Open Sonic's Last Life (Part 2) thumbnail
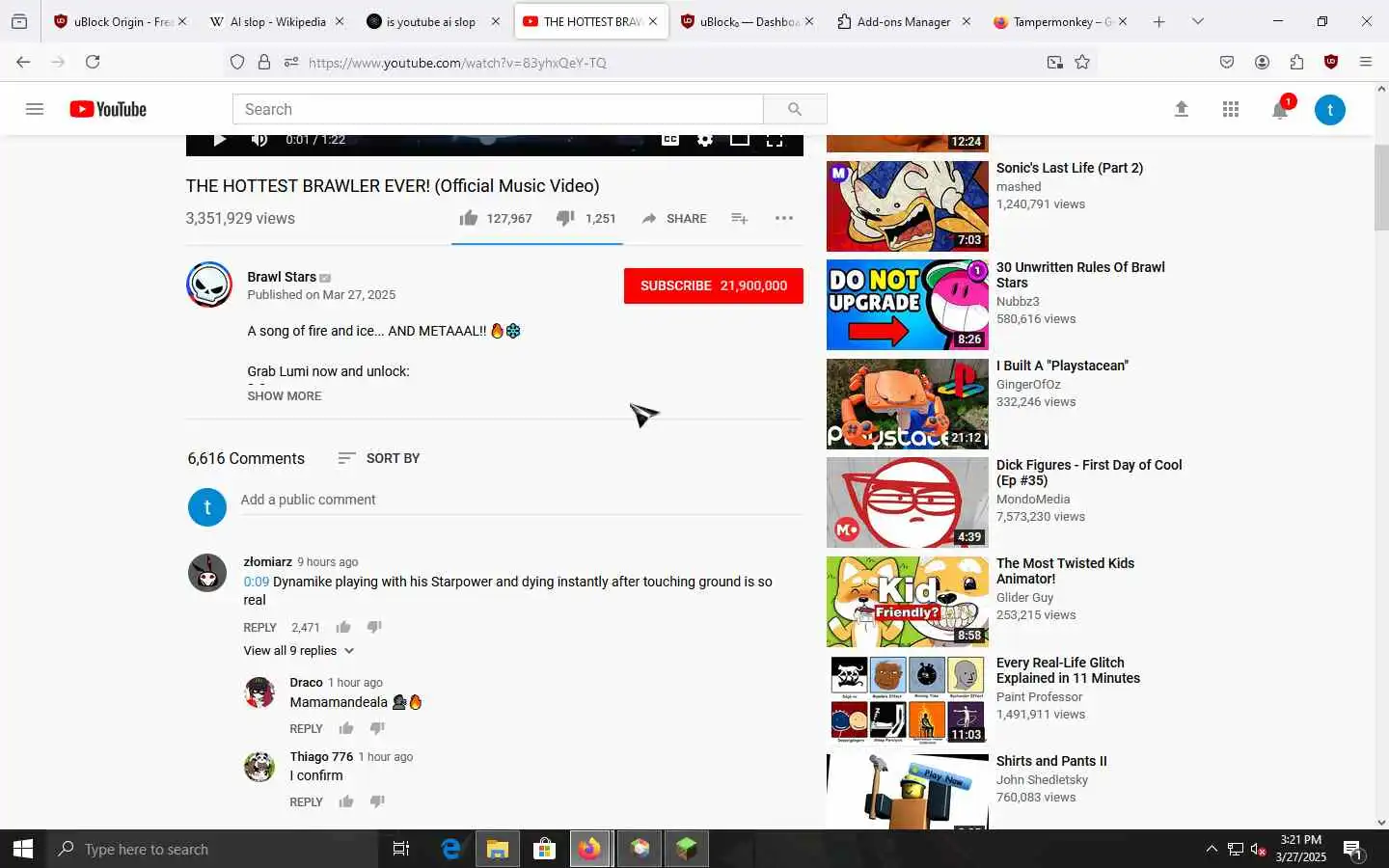1389x868 pixels. click(x=908, y=206)
